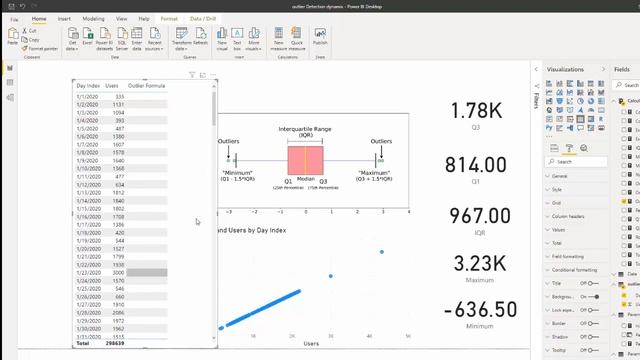
Task: Click the table visual's filter icon
Action: (x=192, y=75)
